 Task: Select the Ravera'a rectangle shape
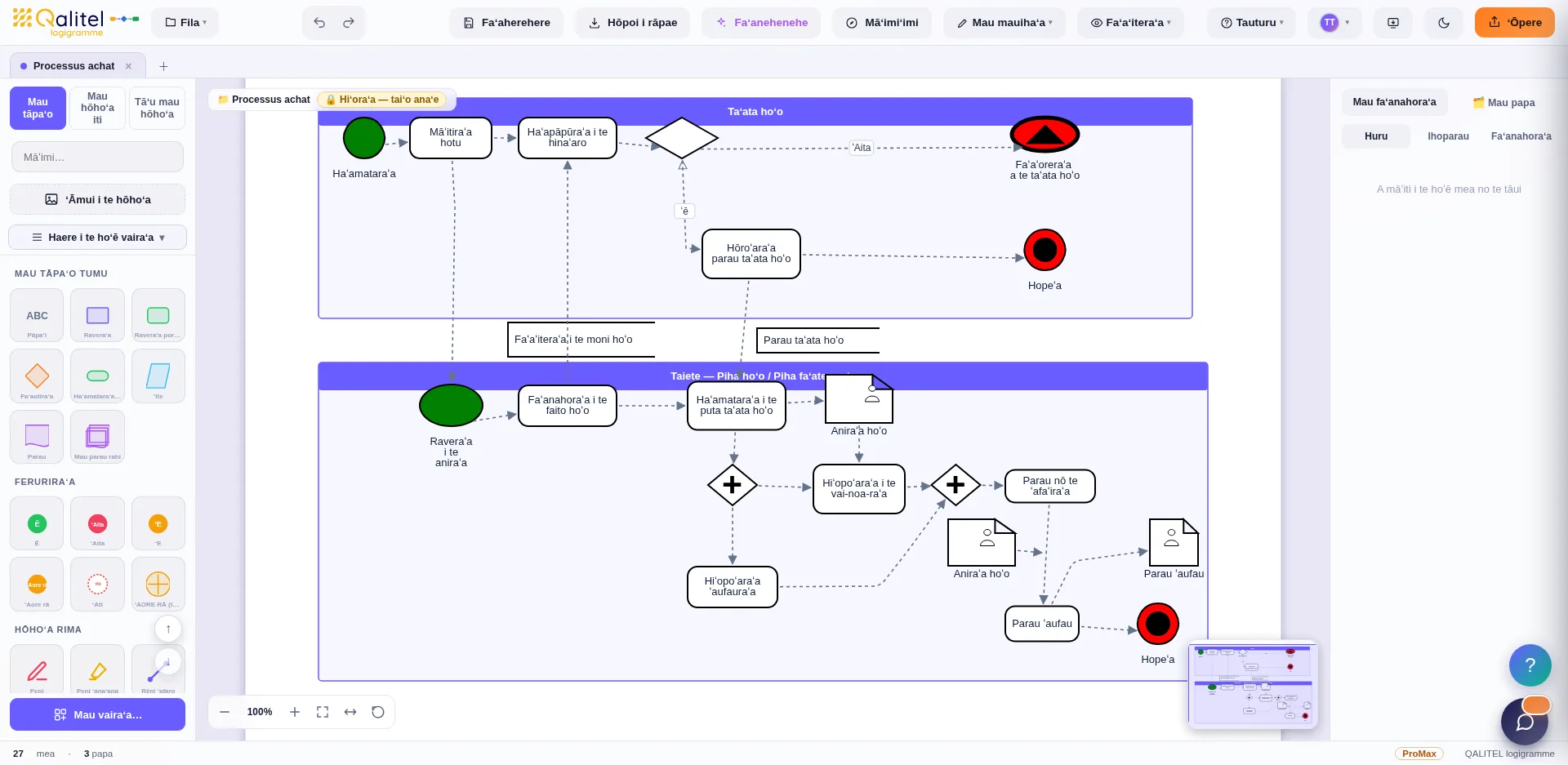coord(97,315)
